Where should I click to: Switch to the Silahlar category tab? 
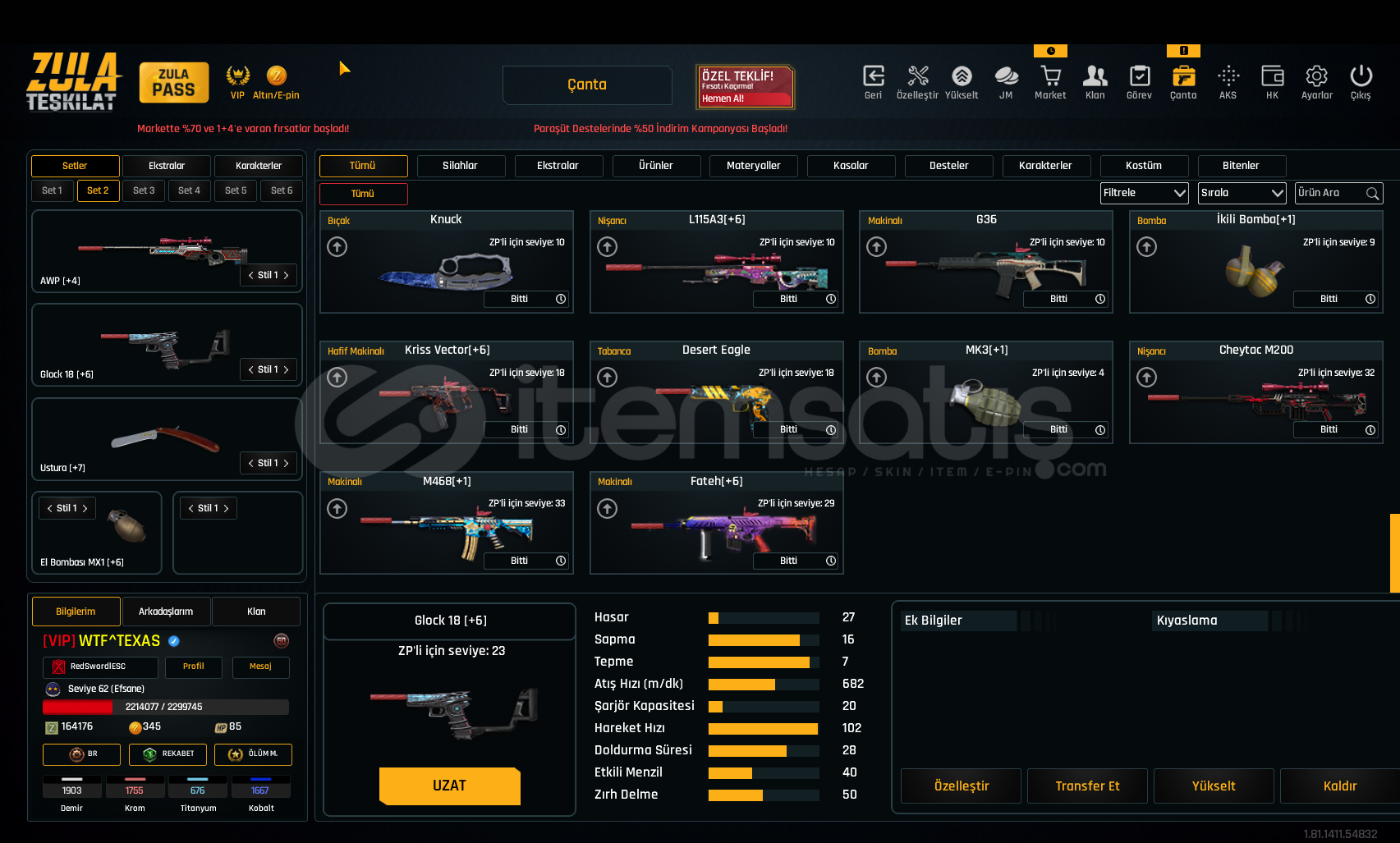coord(460,166)
